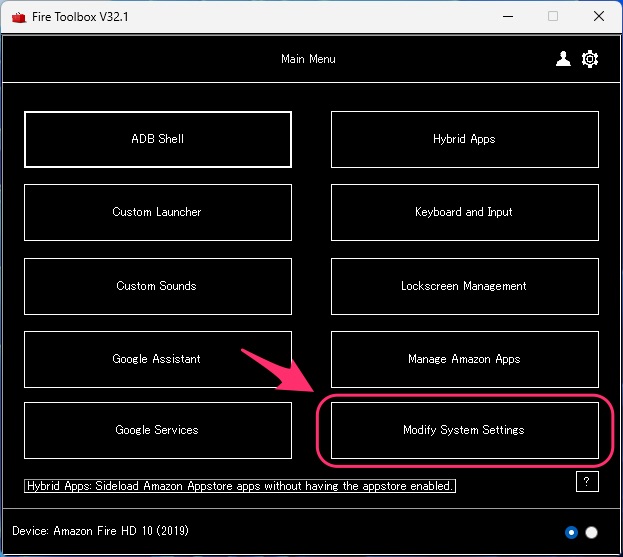Click the question mark help button

click(587, 482)
